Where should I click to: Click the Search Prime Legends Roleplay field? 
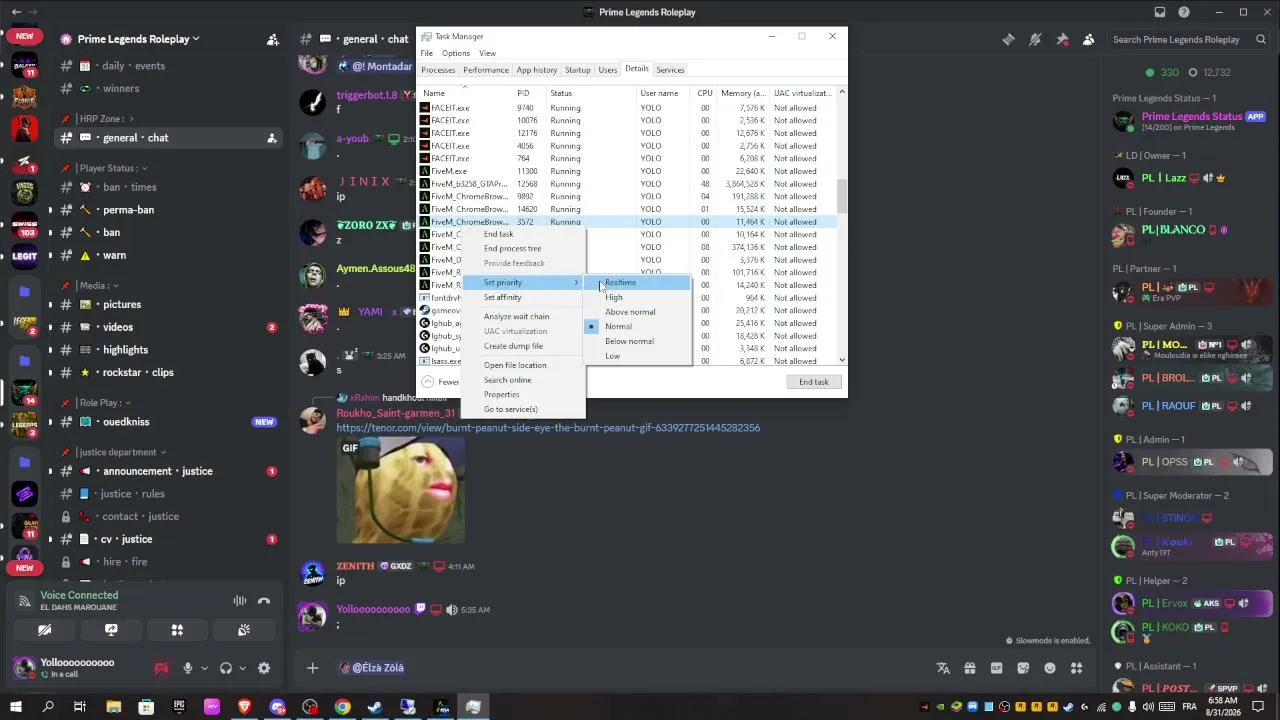pyautogui.click(x=1189, y=39)
